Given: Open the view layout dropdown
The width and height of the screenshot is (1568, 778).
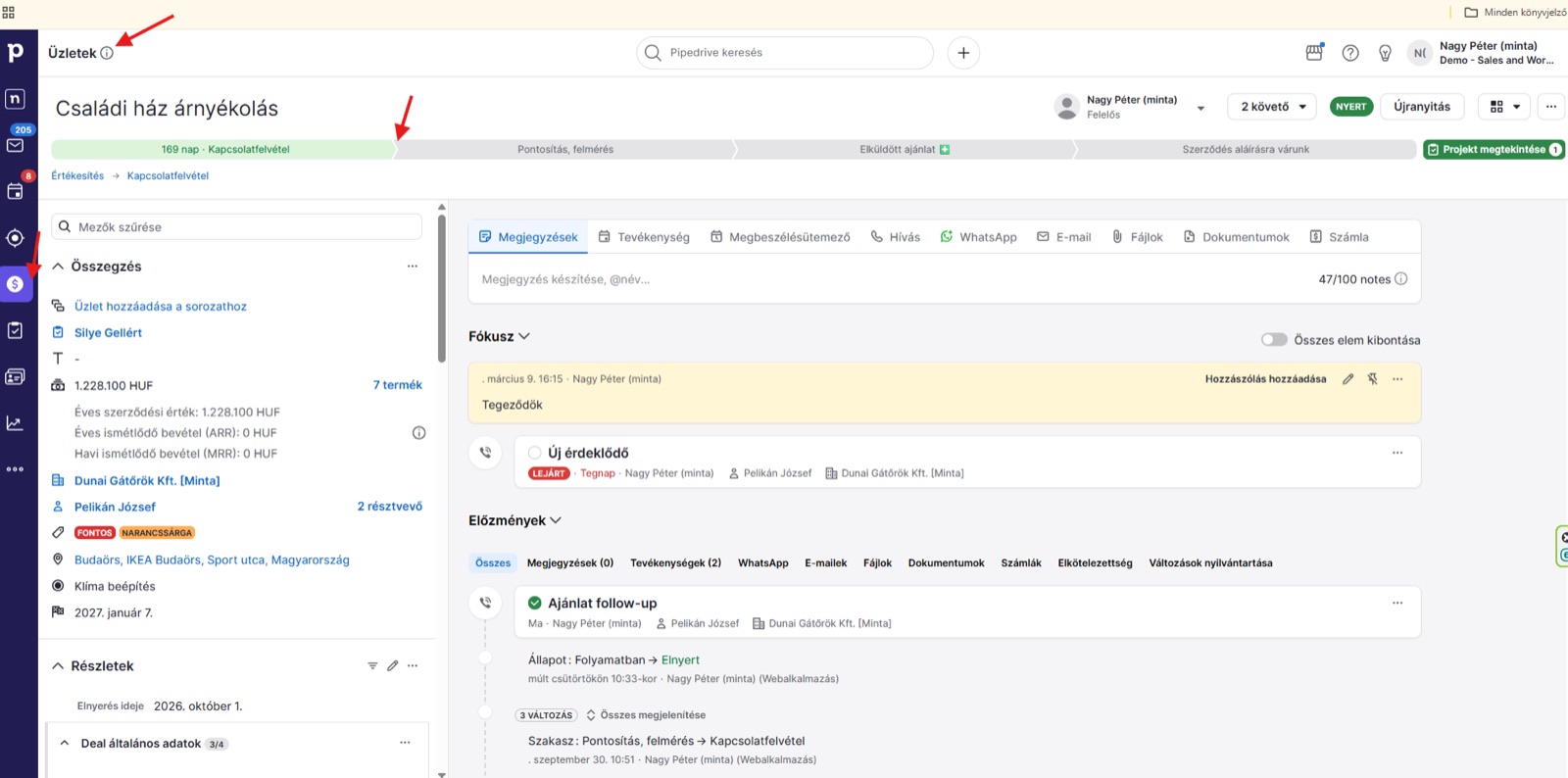Looking at the screenshot, I should tap(1505, 107).
